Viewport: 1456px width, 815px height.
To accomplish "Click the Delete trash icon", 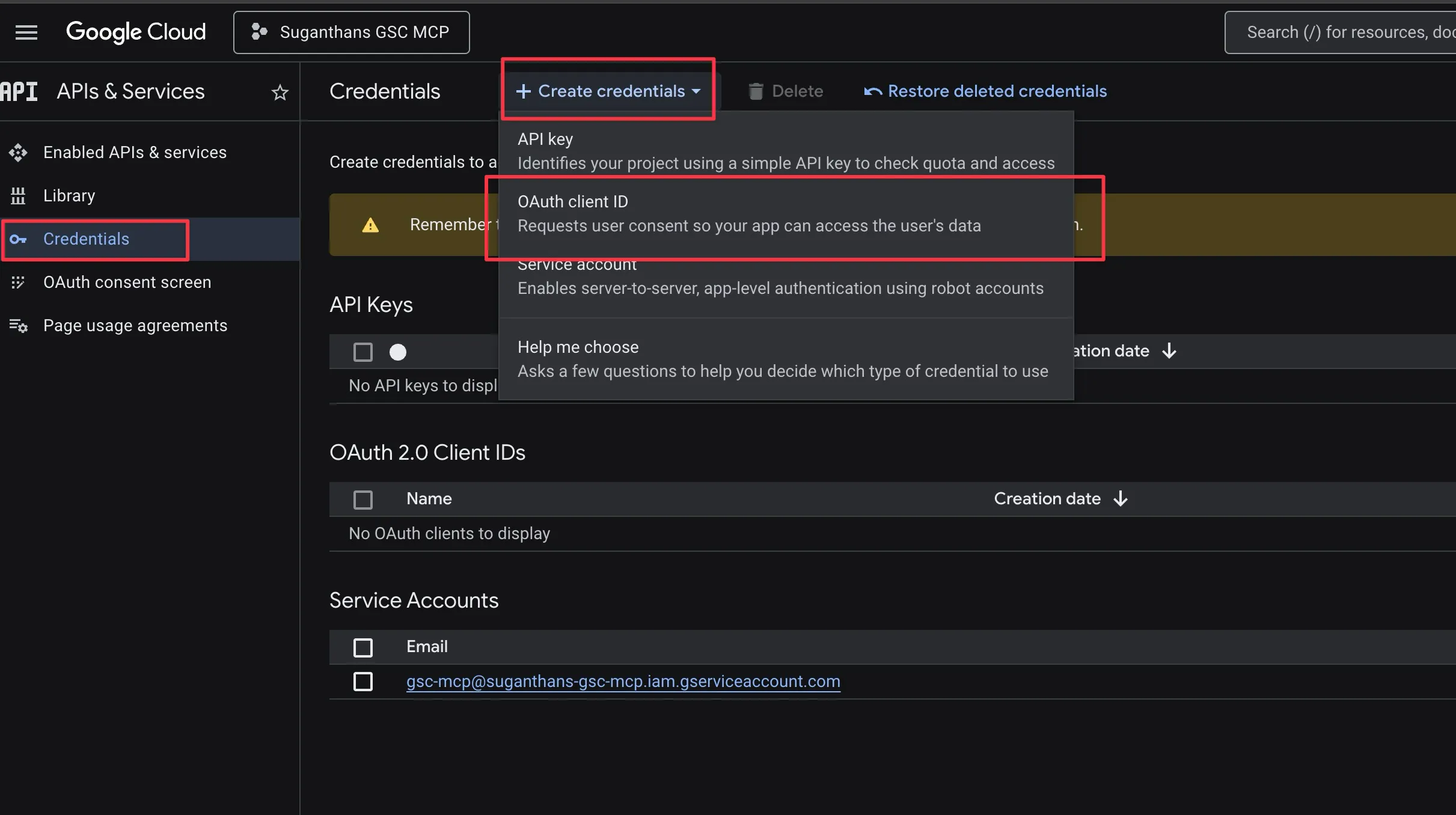I will [756, 91].
